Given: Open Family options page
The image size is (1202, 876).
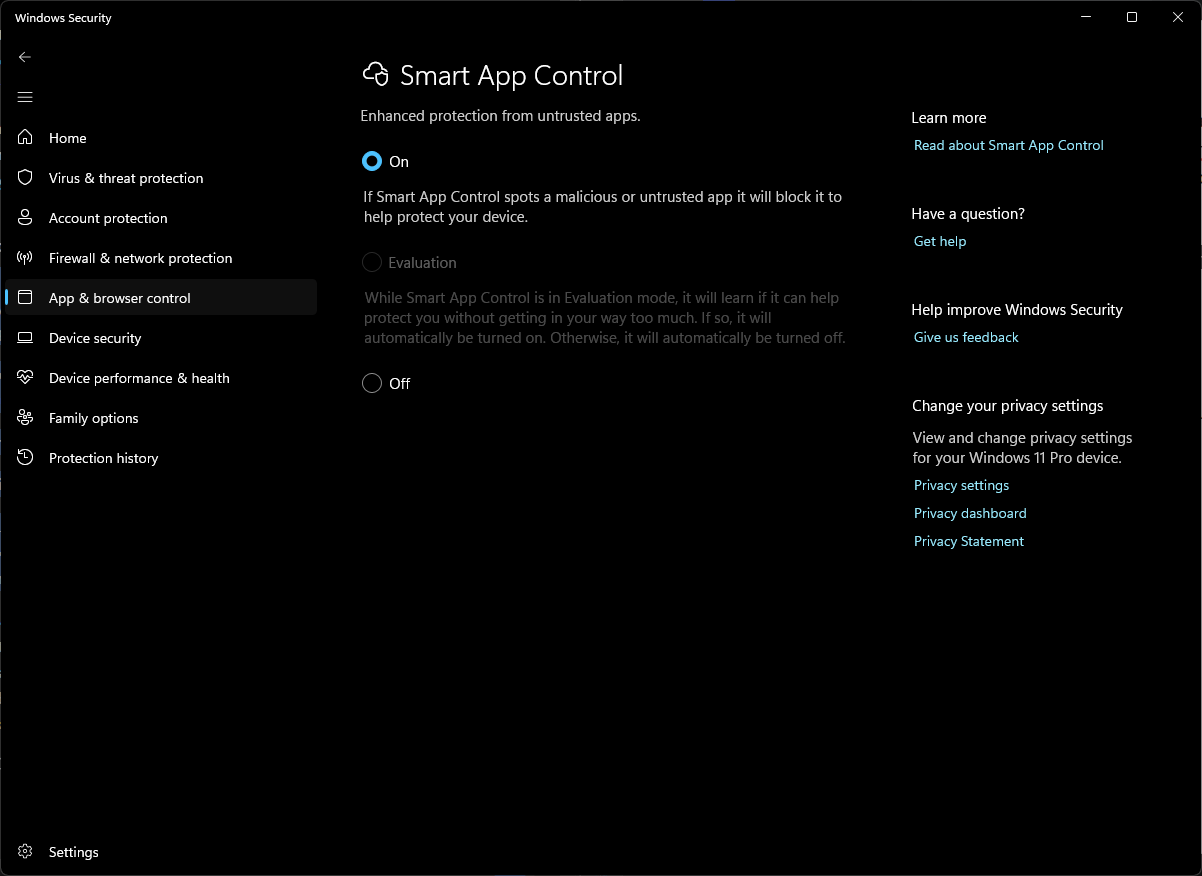Looking at the screenshot, I should (x=161, y=418).
